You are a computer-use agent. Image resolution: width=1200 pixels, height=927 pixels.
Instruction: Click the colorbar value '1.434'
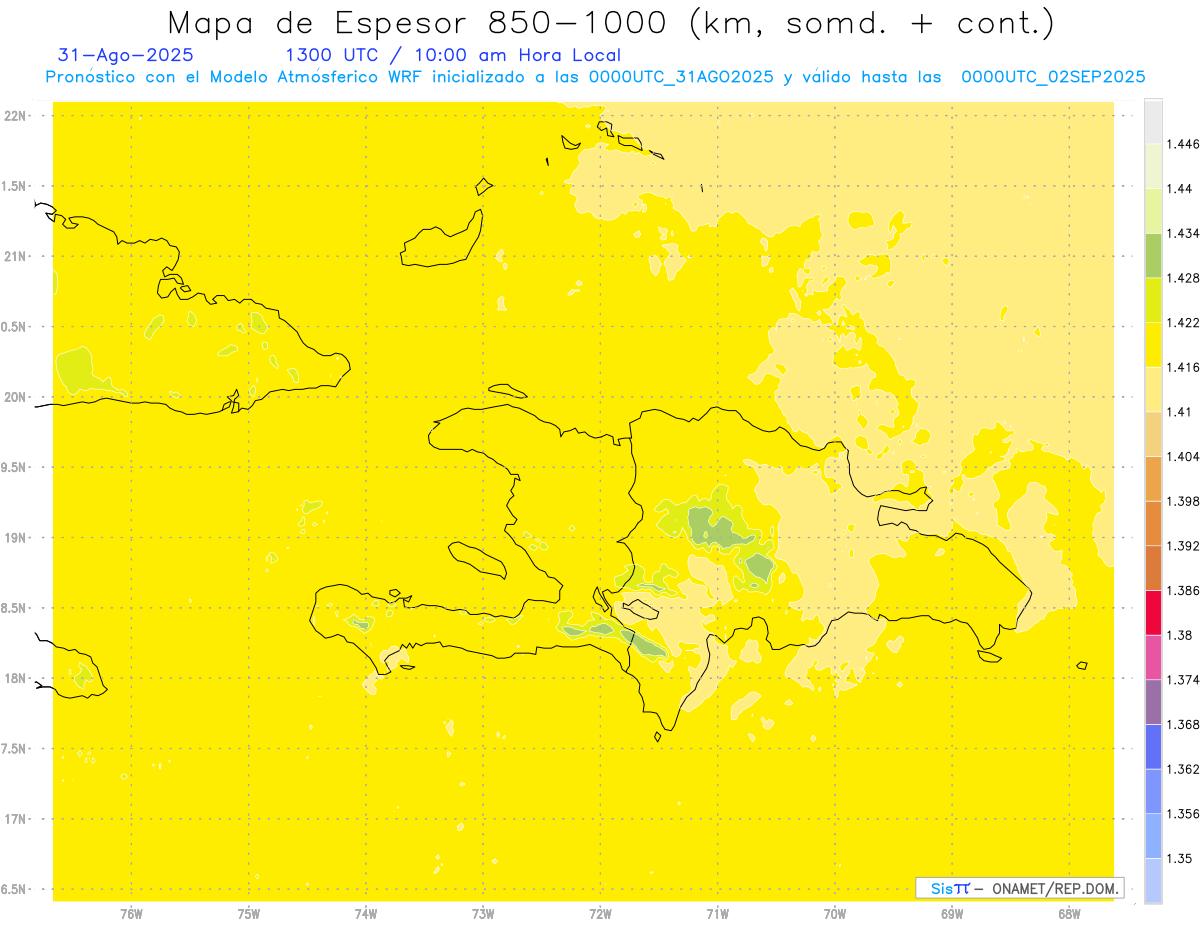coord(1183,233)
